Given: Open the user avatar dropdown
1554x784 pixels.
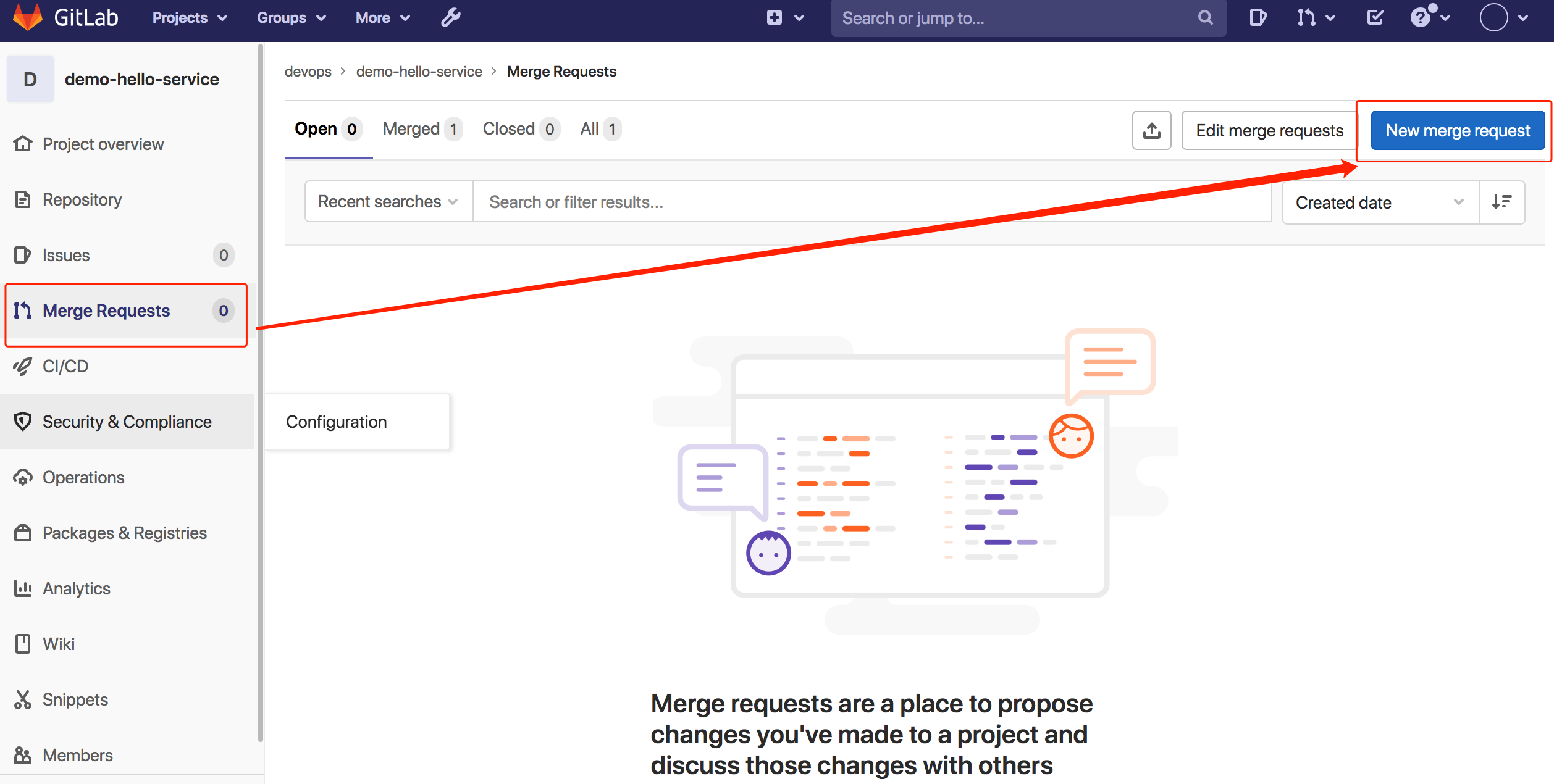Looking at the screenshot, I should (x=1503, y=17).
